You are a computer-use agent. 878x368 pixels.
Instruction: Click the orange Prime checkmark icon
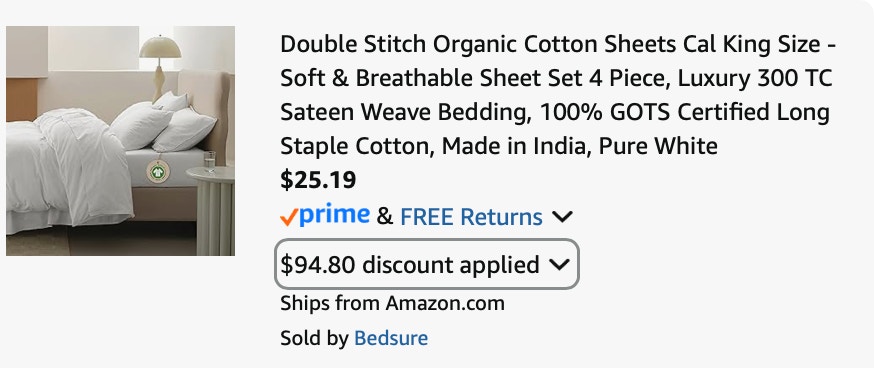pyautogui.click(x=288, y=217)
